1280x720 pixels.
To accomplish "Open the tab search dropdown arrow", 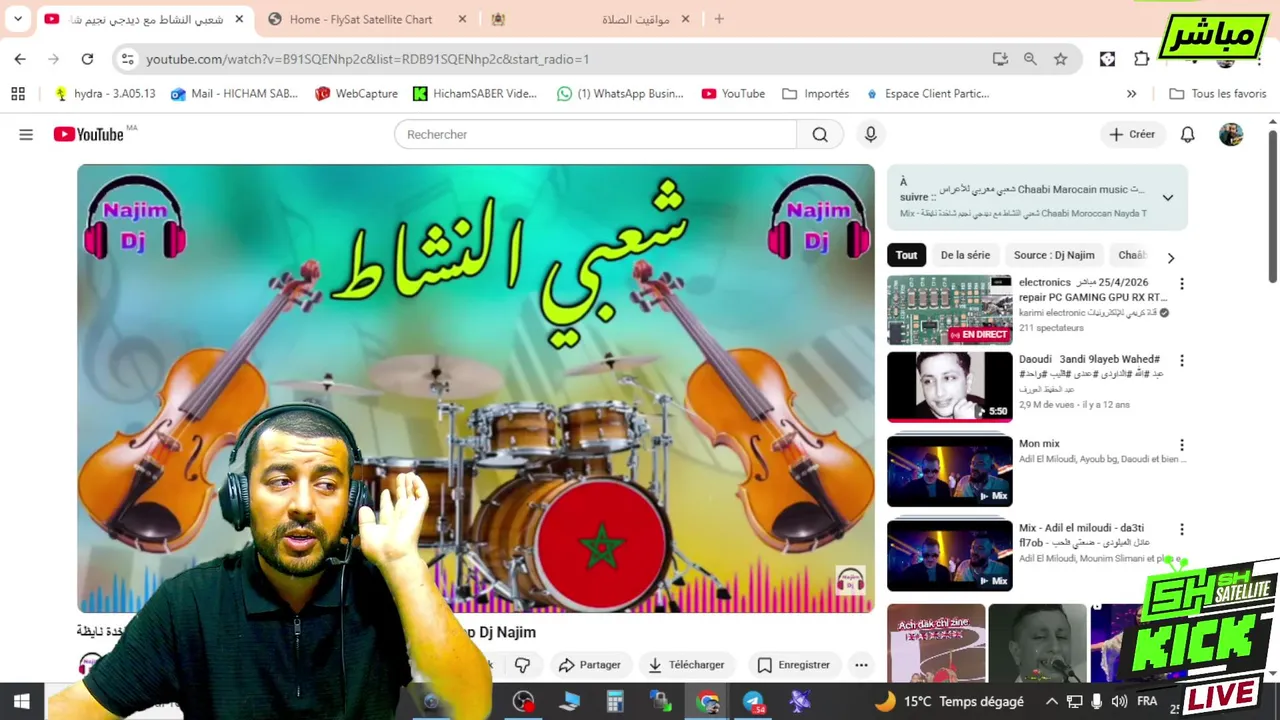I will (x=18, y=19).
